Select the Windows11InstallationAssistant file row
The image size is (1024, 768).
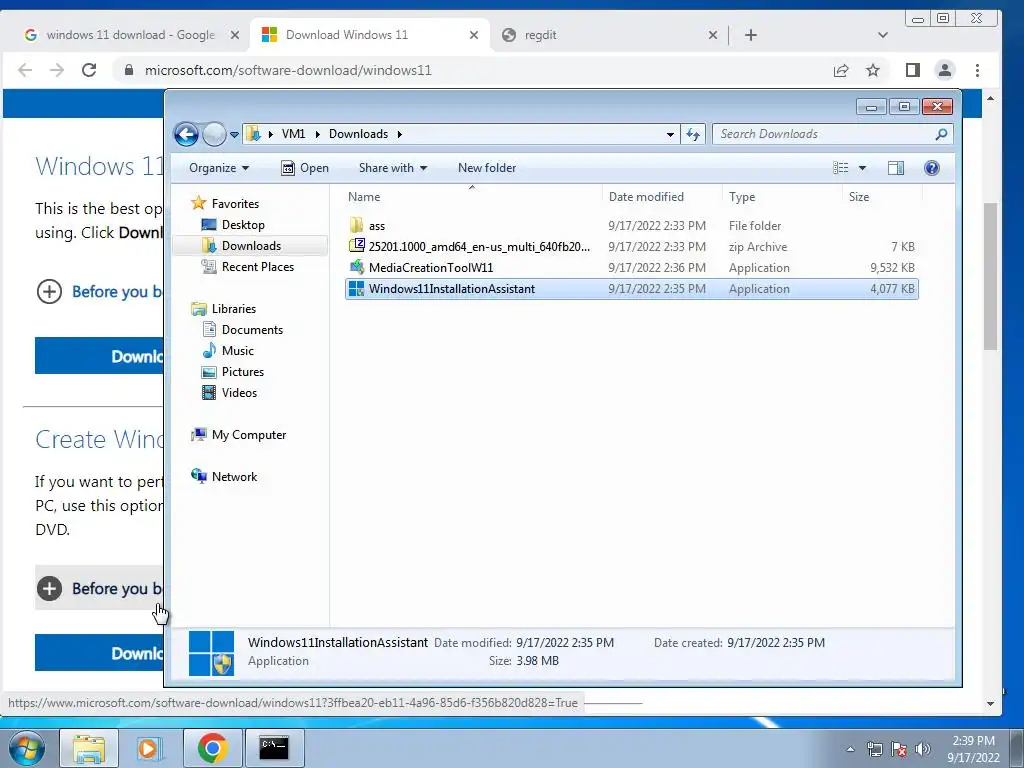click(x=632, y=289)
